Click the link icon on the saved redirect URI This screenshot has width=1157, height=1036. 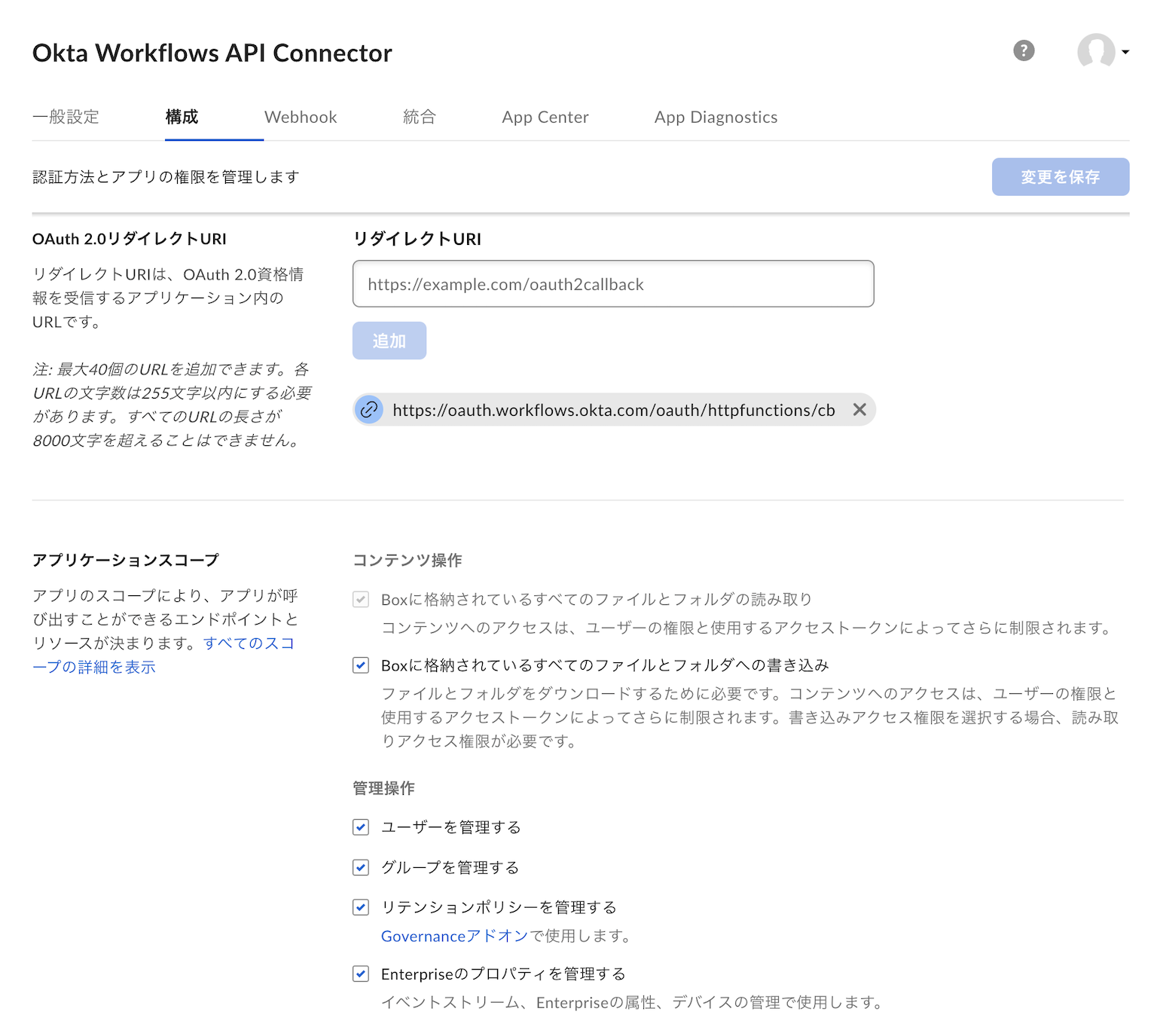[368, 410]
